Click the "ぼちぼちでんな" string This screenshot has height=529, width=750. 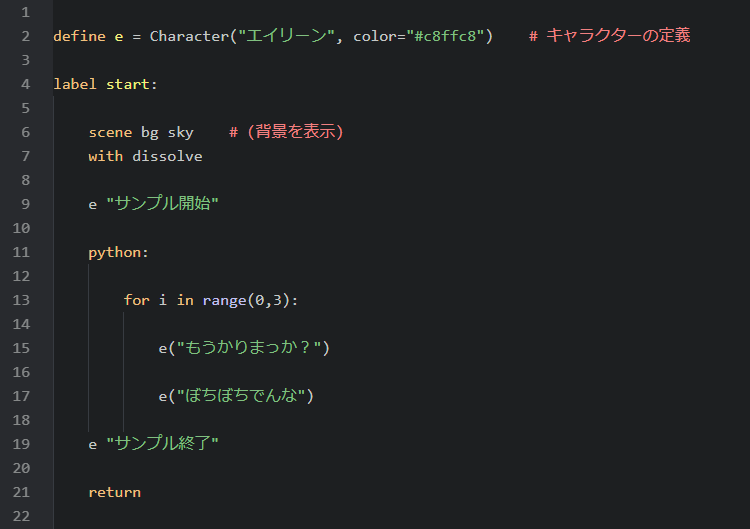pyautogui.click(x=241, y=396)
